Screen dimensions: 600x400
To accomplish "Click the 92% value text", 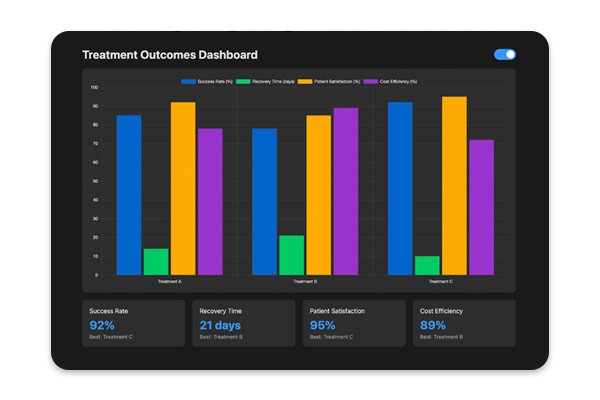I will tap(102, 325).
